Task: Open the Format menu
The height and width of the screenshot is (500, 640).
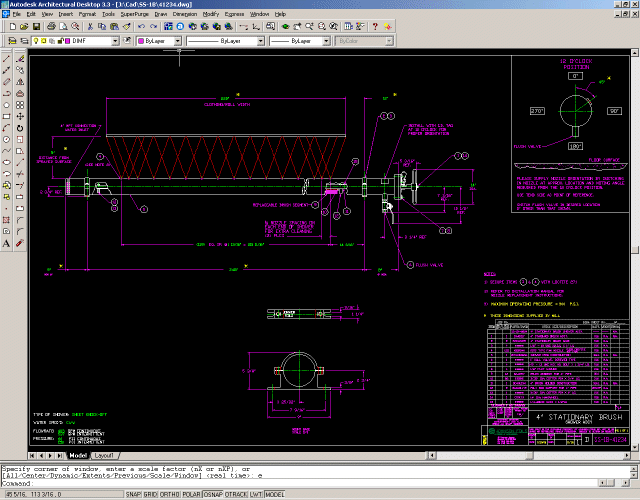Action: pos(87,14)
